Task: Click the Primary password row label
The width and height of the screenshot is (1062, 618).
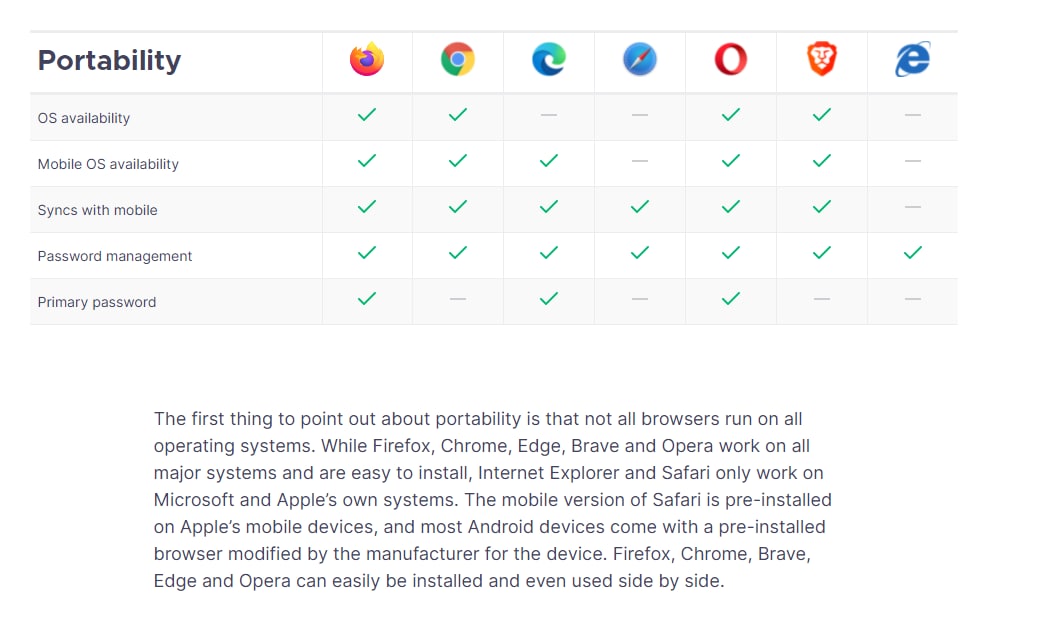Action: (97, 302)
